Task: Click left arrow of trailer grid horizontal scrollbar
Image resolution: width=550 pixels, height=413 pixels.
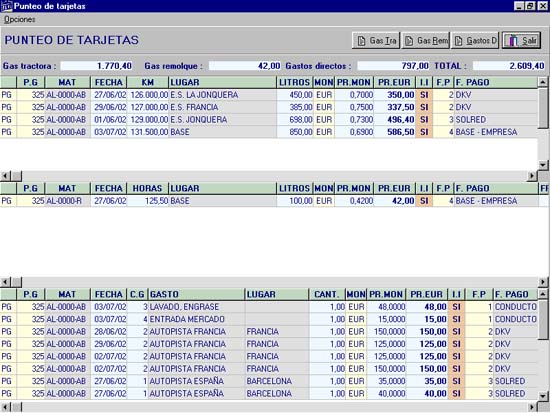Action: coord(5,282)
